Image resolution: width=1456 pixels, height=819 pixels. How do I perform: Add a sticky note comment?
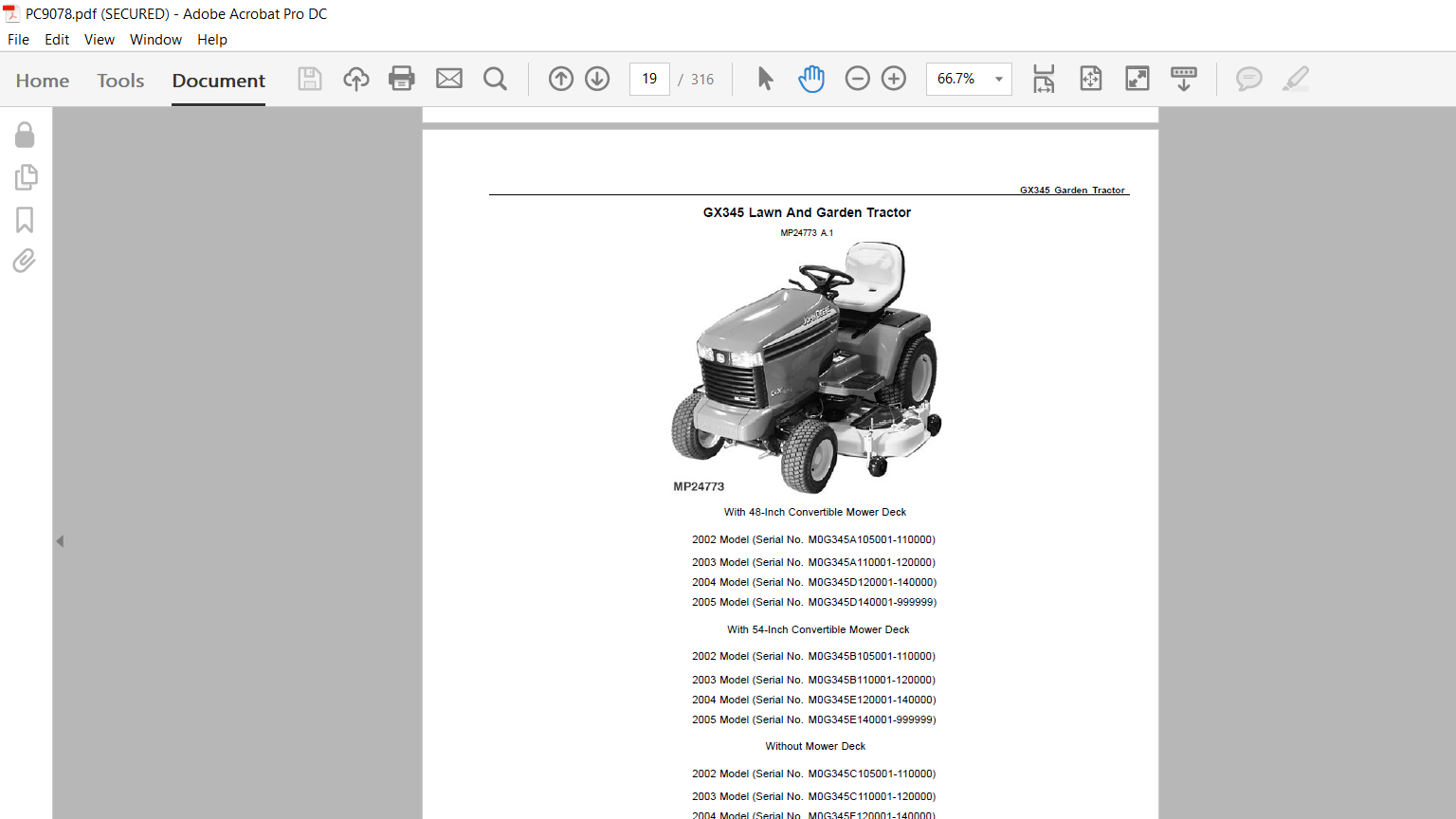coord(1249,79)
